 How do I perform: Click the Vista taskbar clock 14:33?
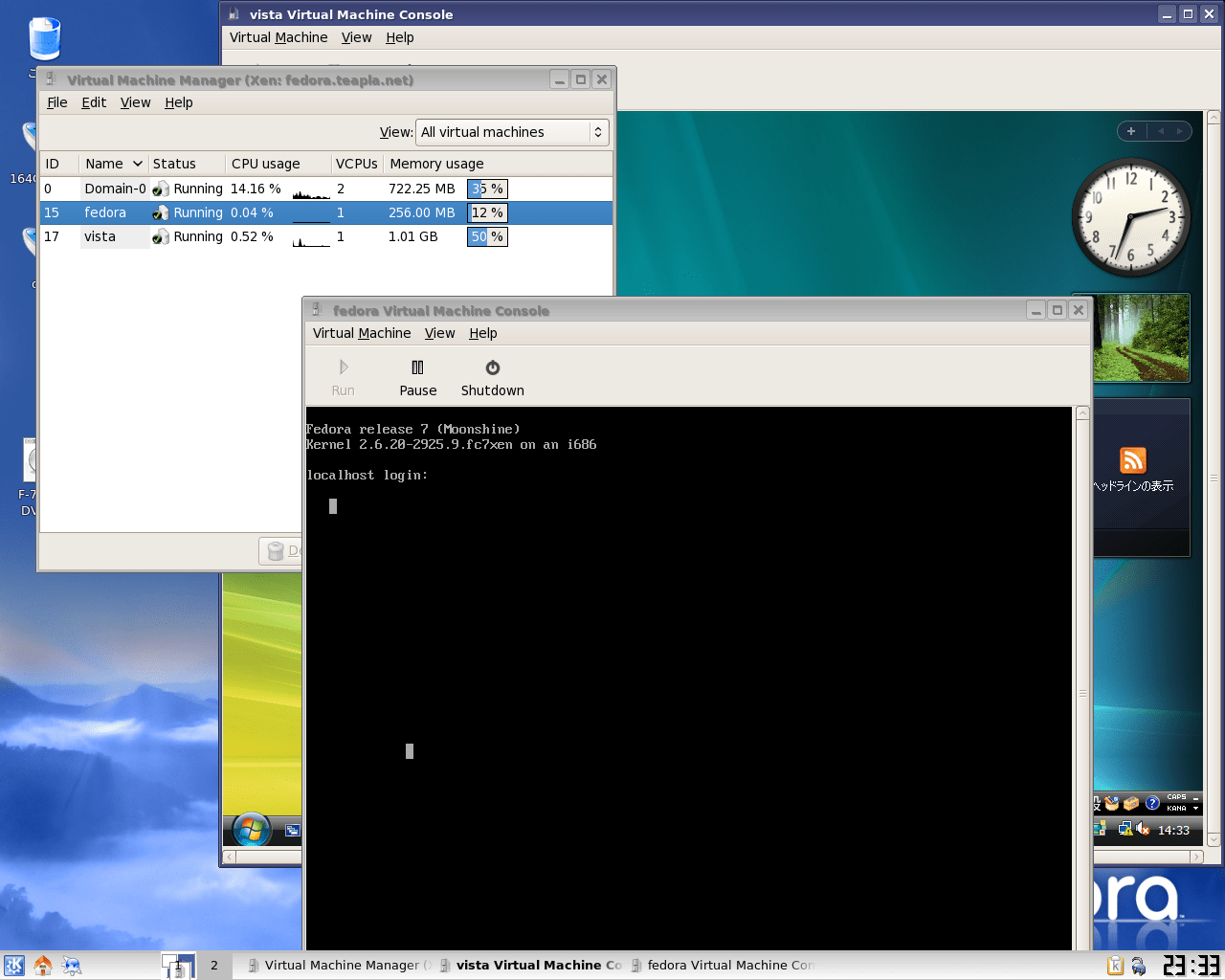pos(1173,830)
